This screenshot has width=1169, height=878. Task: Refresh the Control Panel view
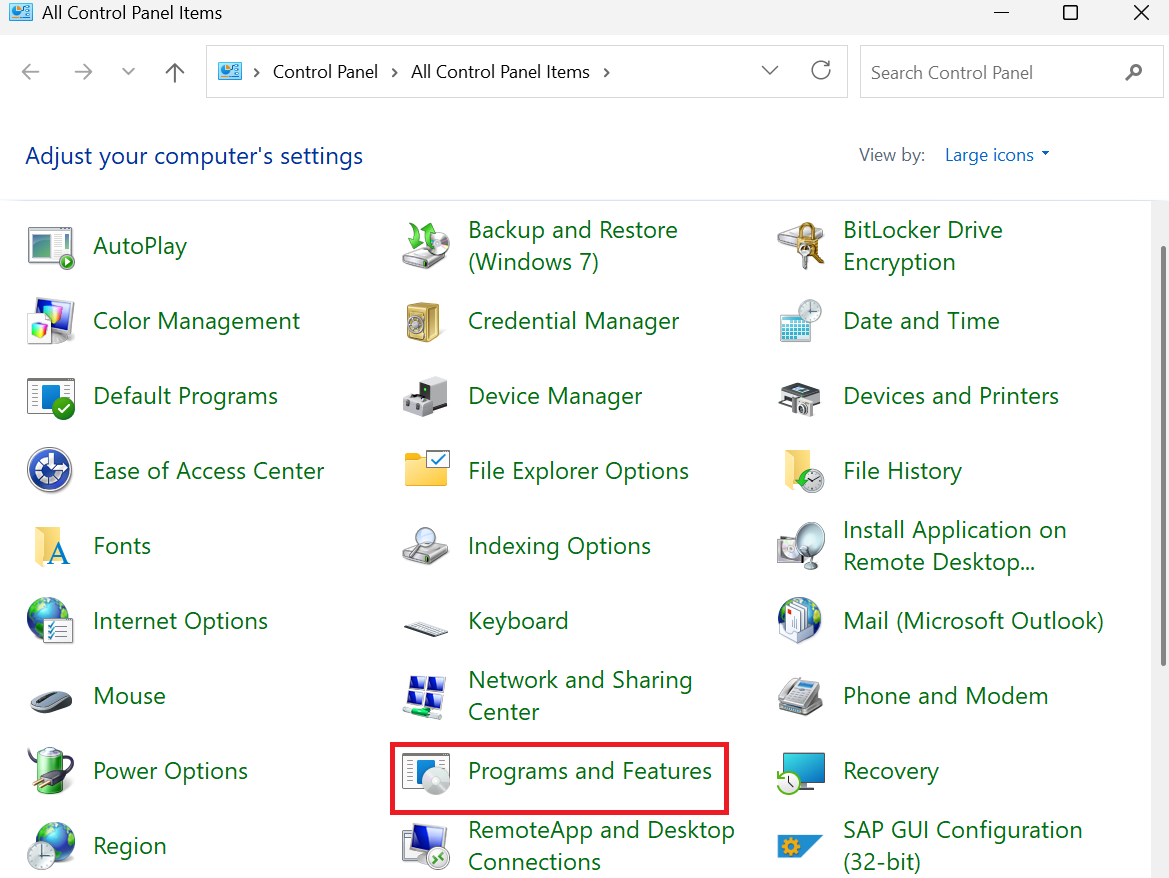tap(821, 71)
